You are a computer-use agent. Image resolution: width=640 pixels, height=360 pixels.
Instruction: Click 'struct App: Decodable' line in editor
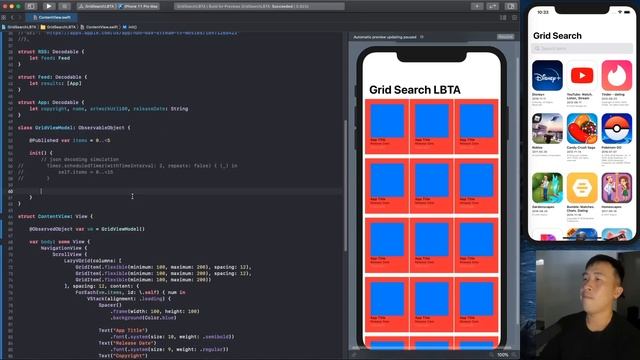(x=51, y=102)
